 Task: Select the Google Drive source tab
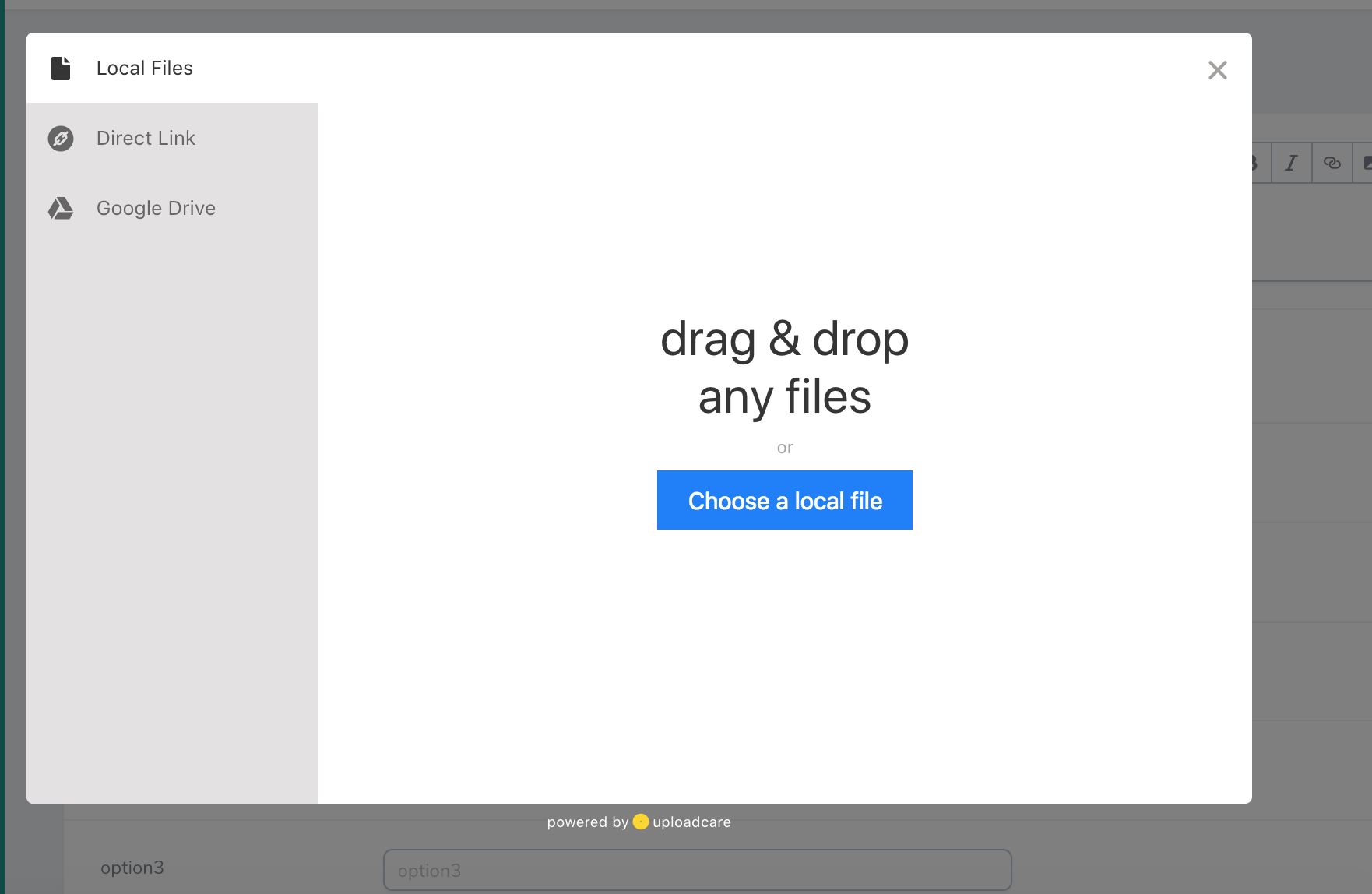[x=156, y=209]
